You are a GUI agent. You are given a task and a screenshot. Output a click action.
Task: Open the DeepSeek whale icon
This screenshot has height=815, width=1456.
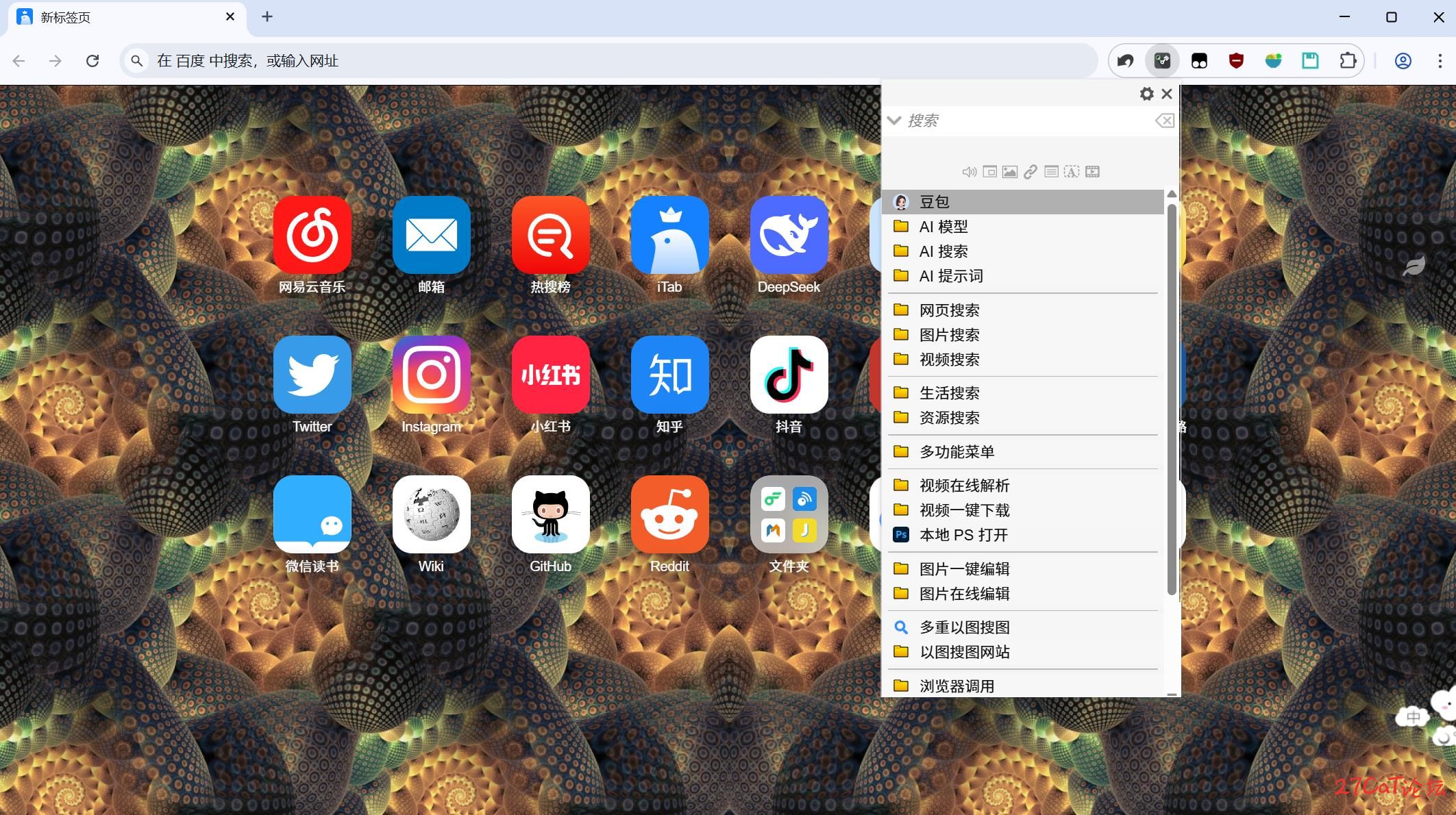[789, 235]
